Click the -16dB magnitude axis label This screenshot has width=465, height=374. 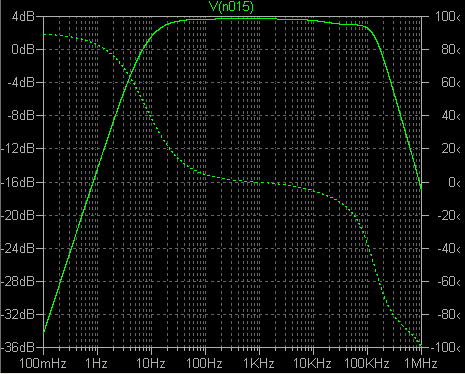18,182
